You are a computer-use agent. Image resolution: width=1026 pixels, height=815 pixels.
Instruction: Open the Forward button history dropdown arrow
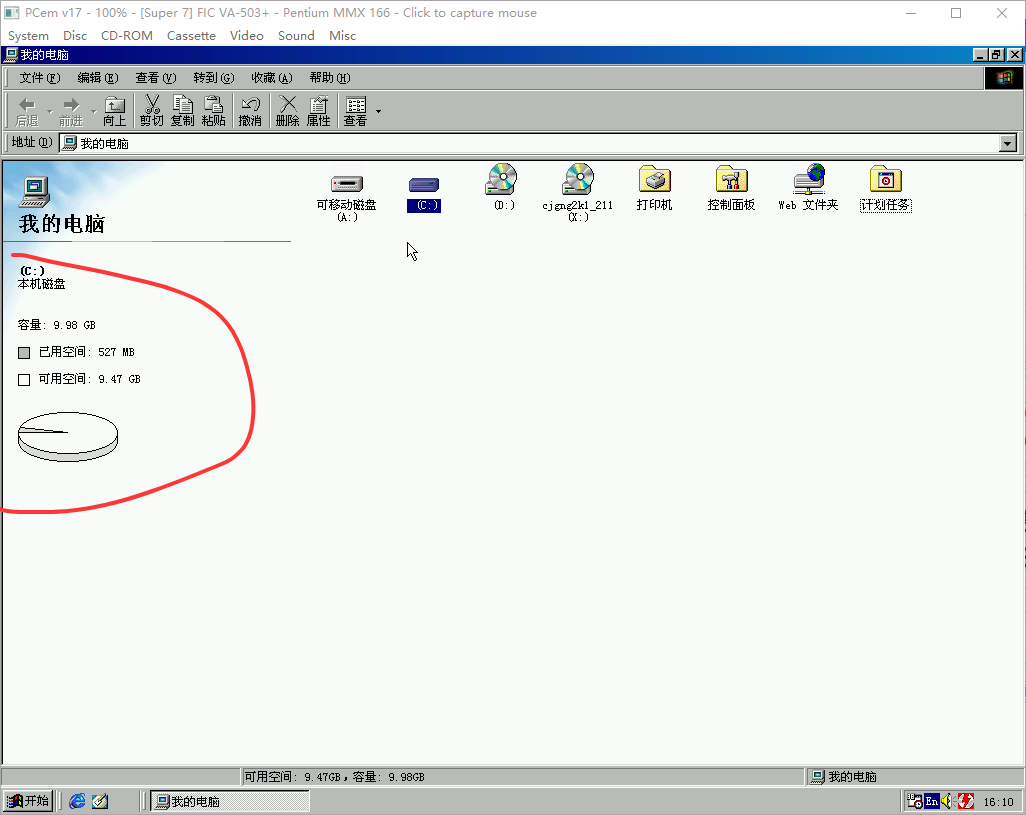click(94, 112)
